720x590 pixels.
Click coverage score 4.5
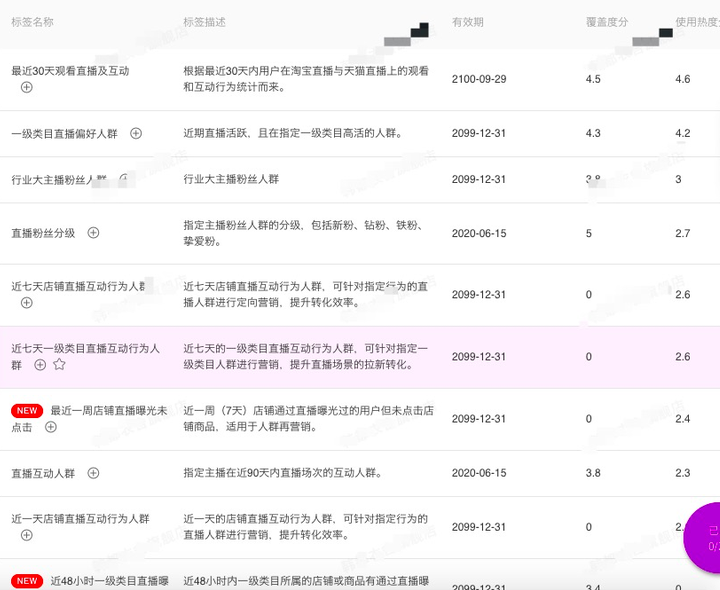tap(593, 79)
